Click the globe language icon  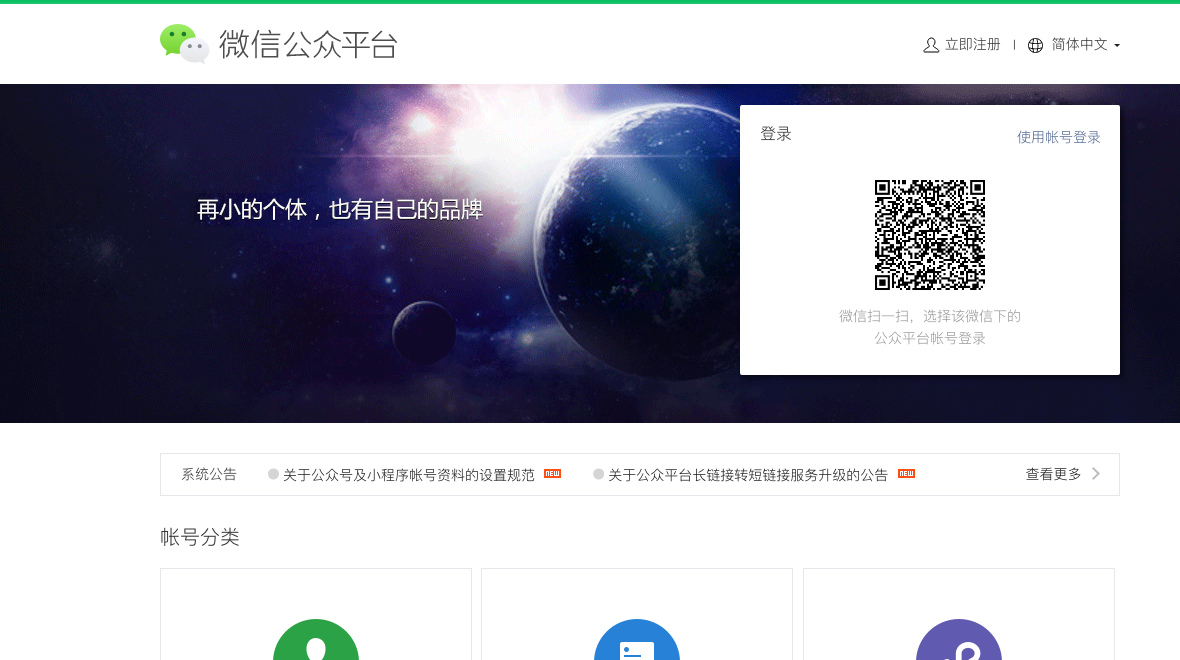coord(1036,45)
